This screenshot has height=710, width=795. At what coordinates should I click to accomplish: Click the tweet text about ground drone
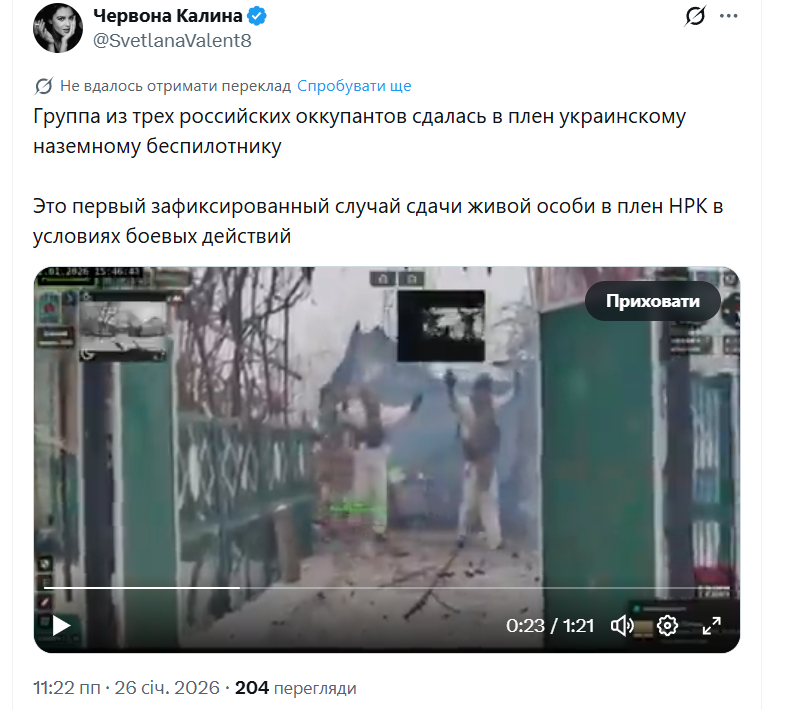click(359, 131)
